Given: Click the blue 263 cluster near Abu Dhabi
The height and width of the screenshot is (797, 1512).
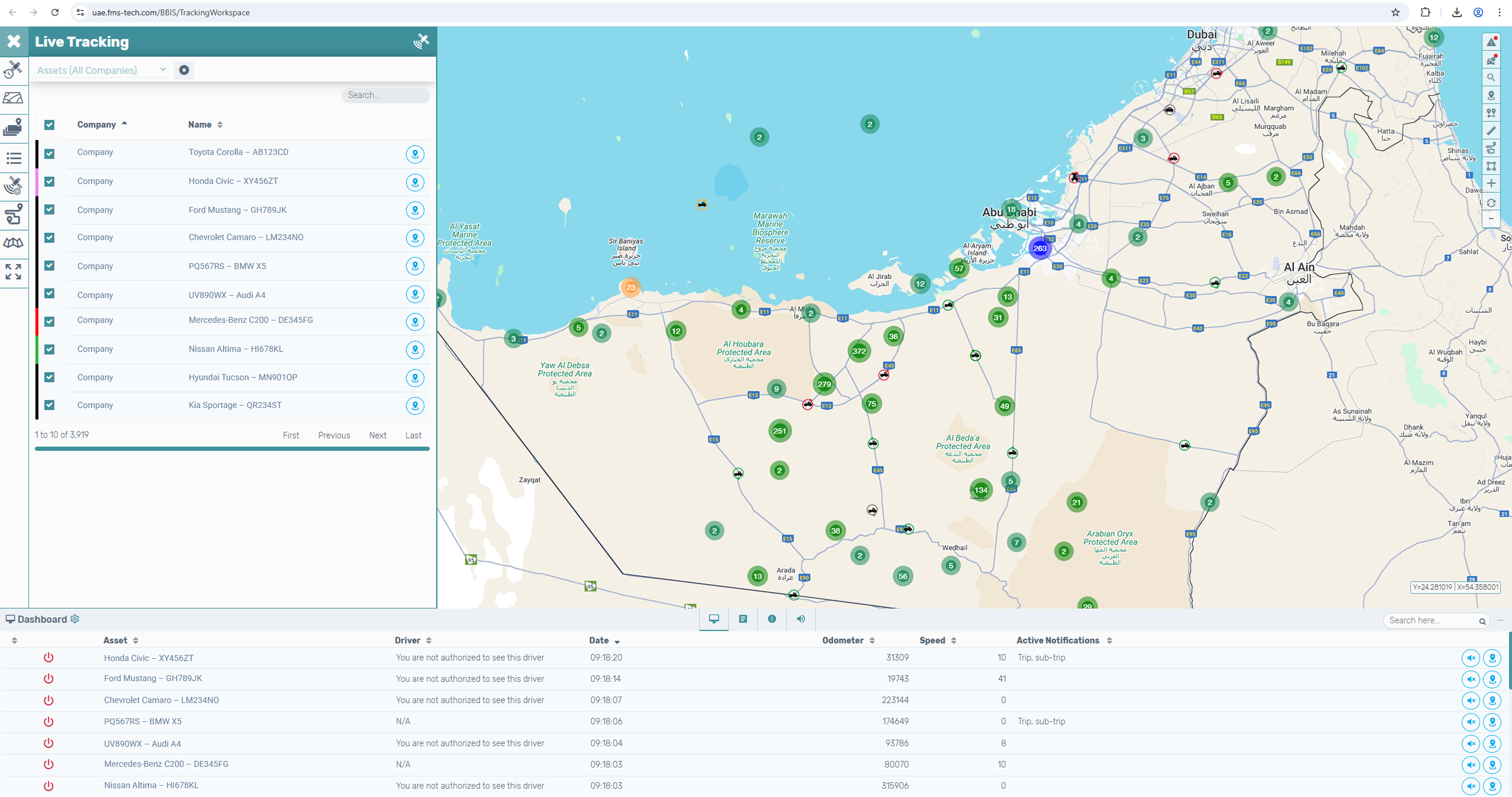Looking at the screenshot, I should click(1040, 248).
